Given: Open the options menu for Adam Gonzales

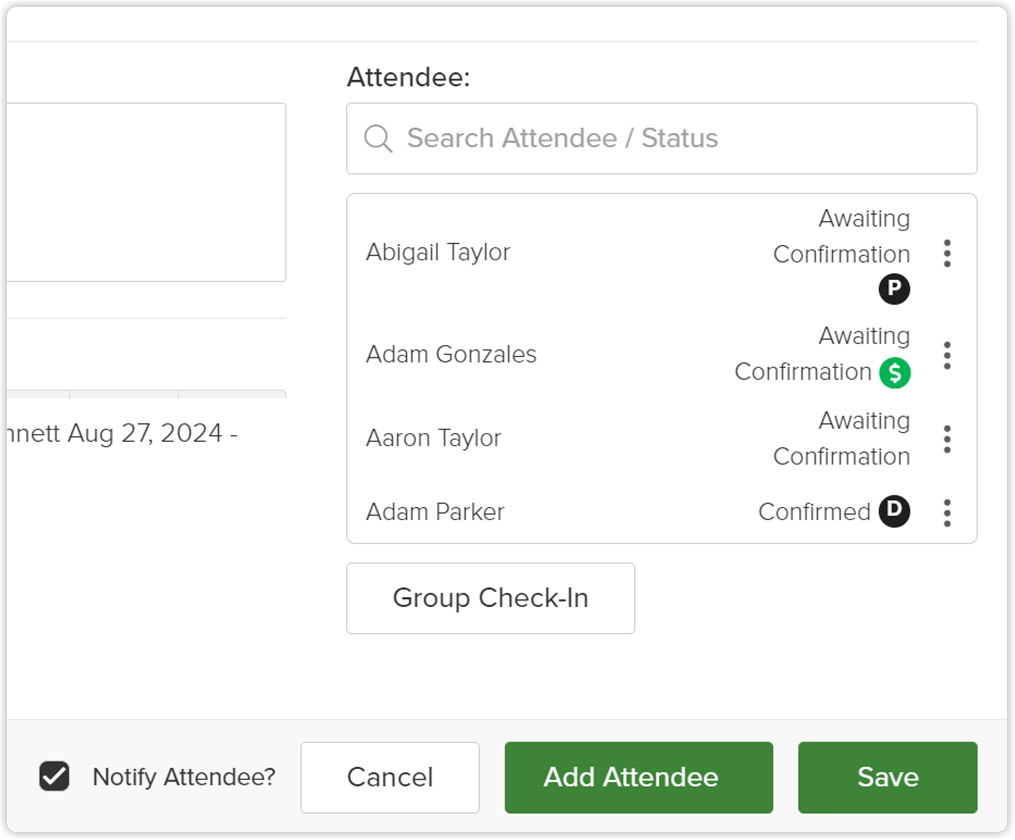Looking at the screenshot, I should coord(947,355).
